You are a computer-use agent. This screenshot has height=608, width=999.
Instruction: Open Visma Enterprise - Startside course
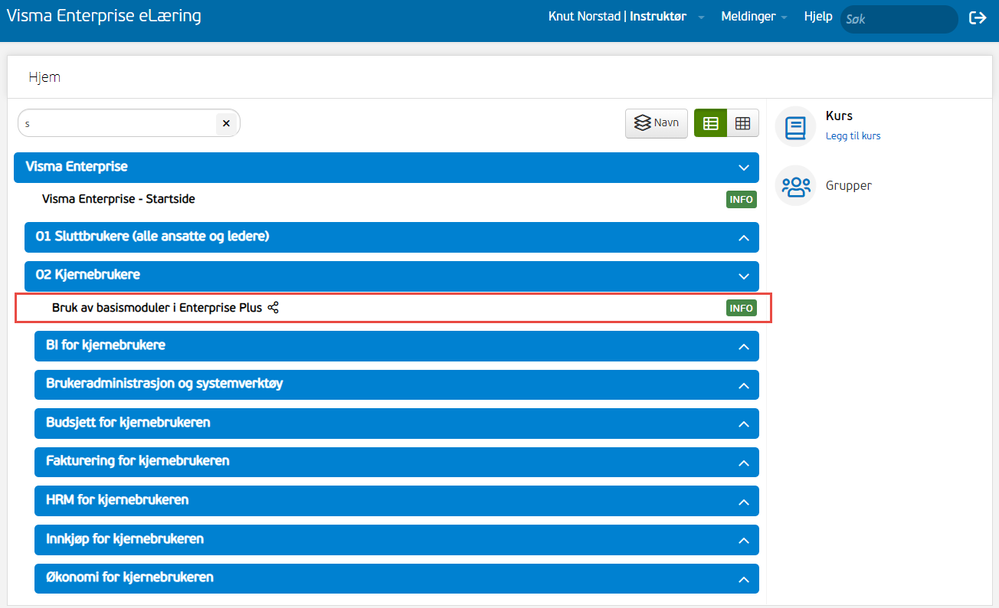(119, 199)
